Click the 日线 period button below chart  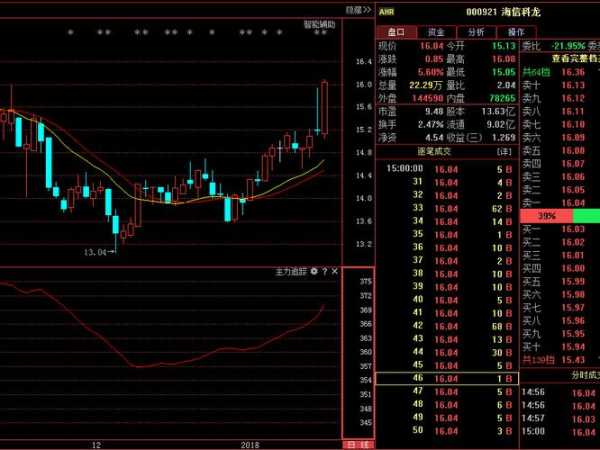(352, 443)
